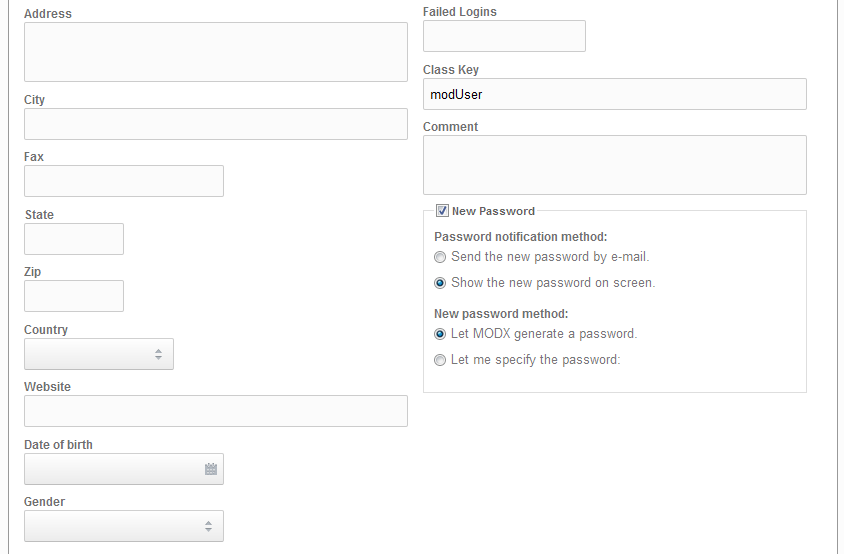Select Let MODX generate a password
The image size is (844, 554).
coord(440,334)
